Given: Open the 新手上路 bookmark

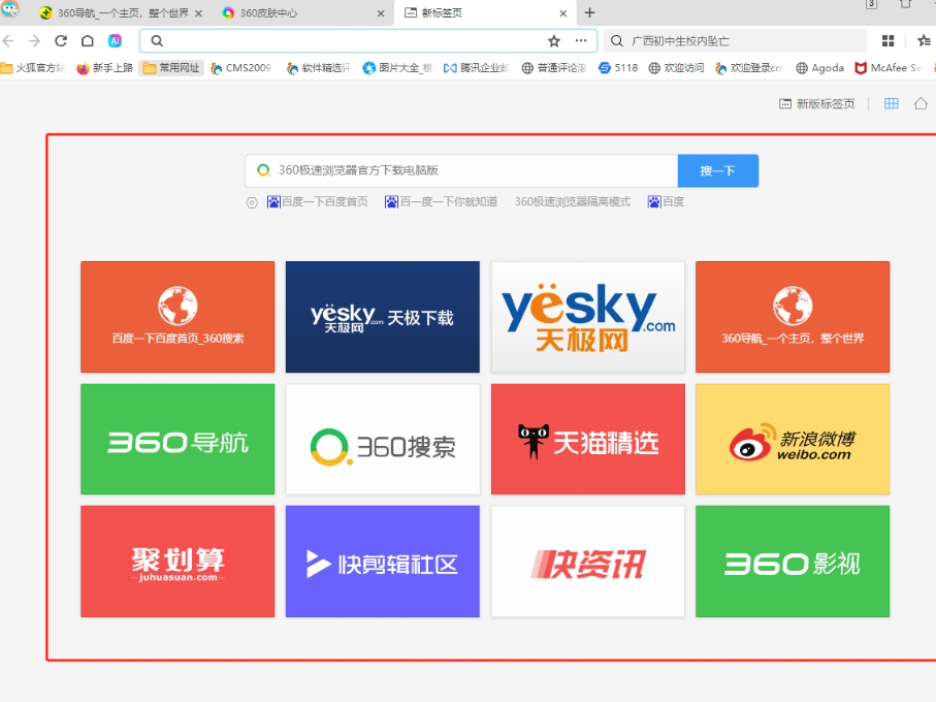Looking at the screenshot, I should [104, 68].
